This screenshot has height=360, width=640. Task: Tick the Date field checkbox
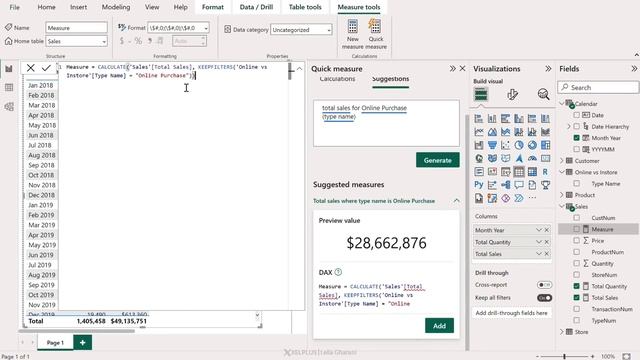click(576, 115)
